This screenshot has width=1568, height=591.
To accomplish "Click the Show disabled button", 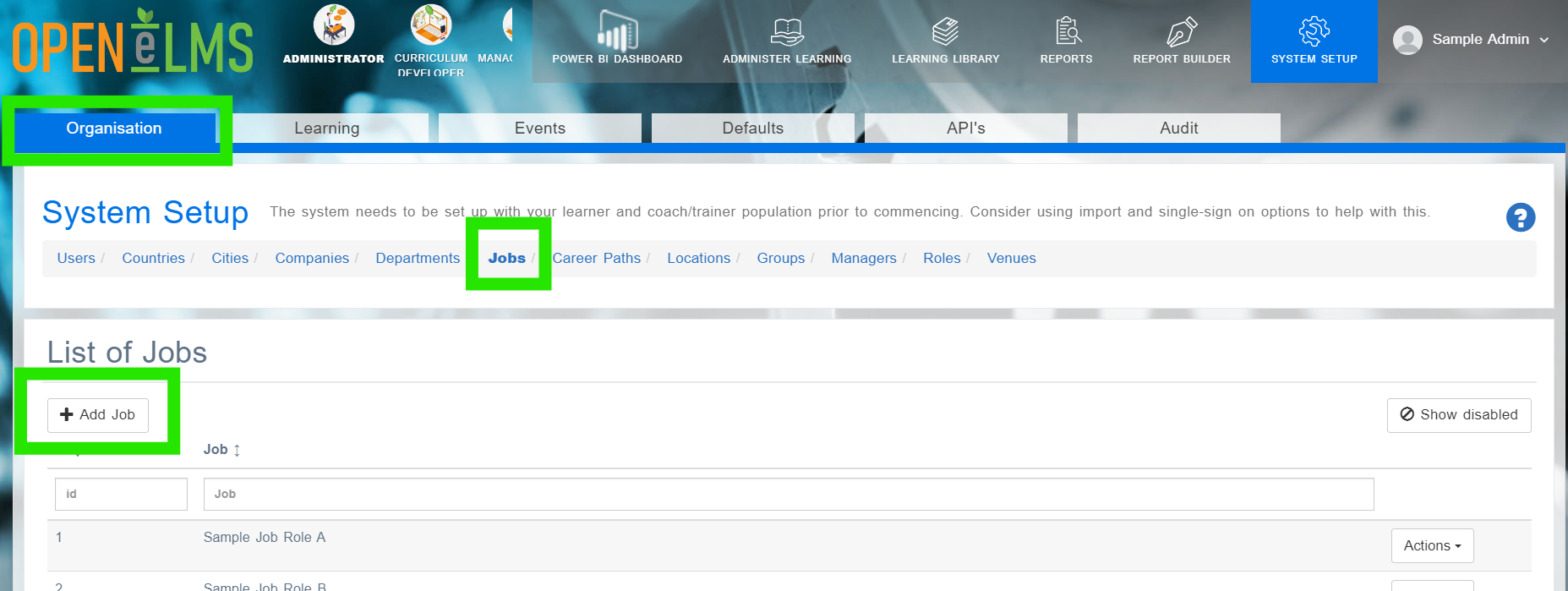I will point(1459,415).
